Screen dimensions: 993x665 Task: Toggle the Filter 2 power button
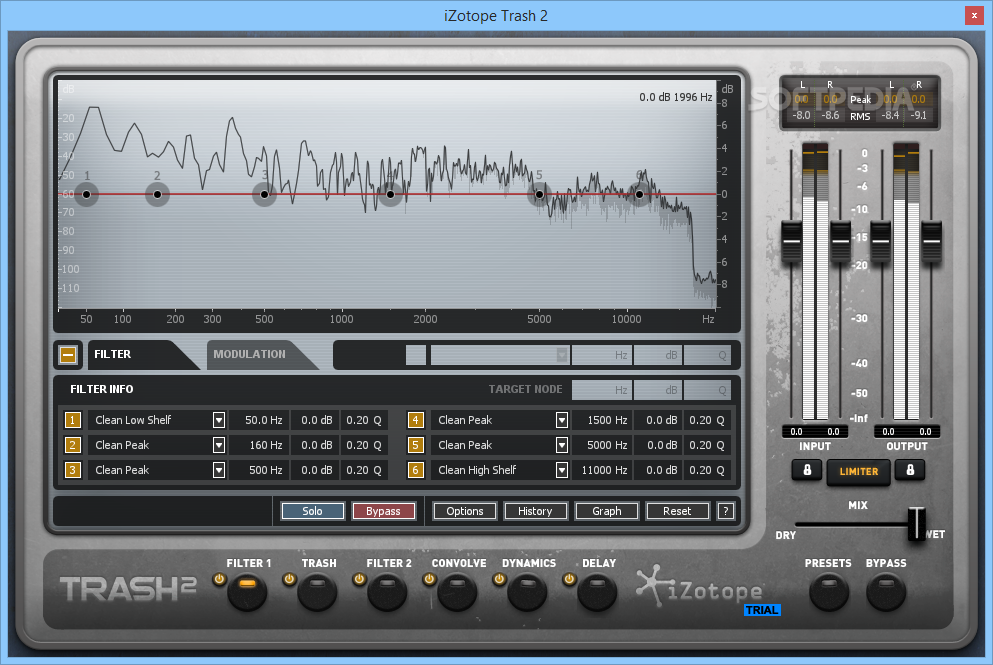359,579
